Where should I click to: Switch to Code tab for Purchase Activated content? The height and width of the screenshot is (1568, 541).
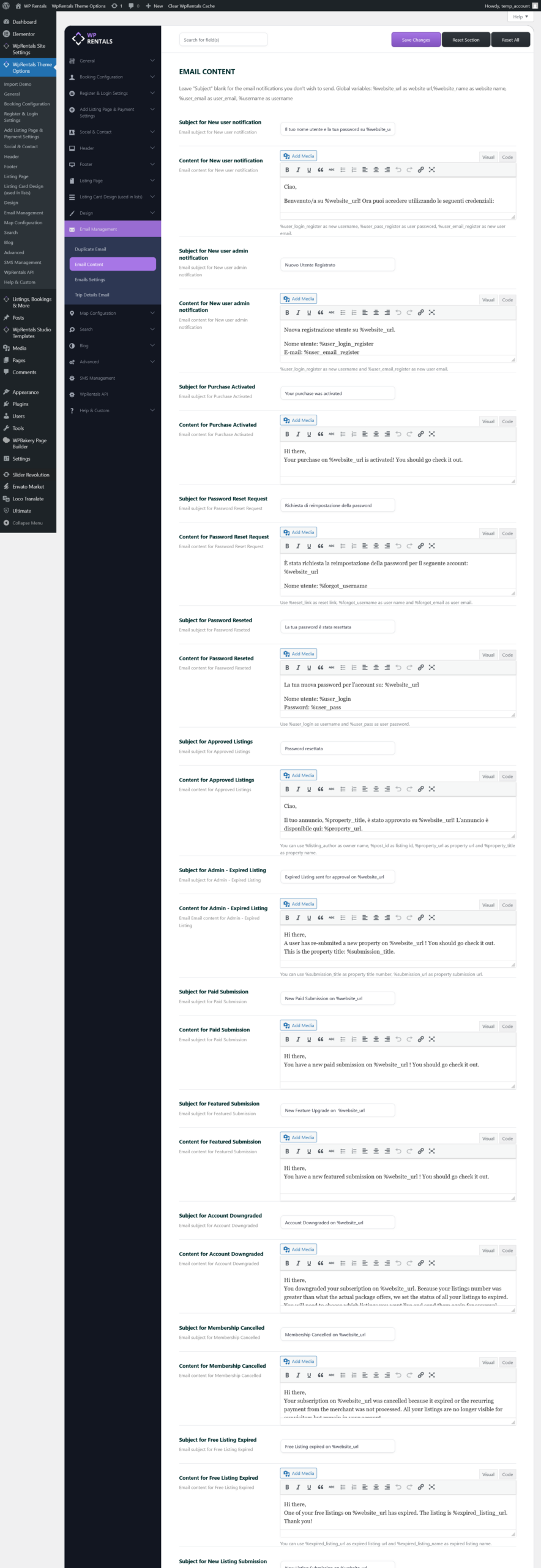(x=507, y=421)
